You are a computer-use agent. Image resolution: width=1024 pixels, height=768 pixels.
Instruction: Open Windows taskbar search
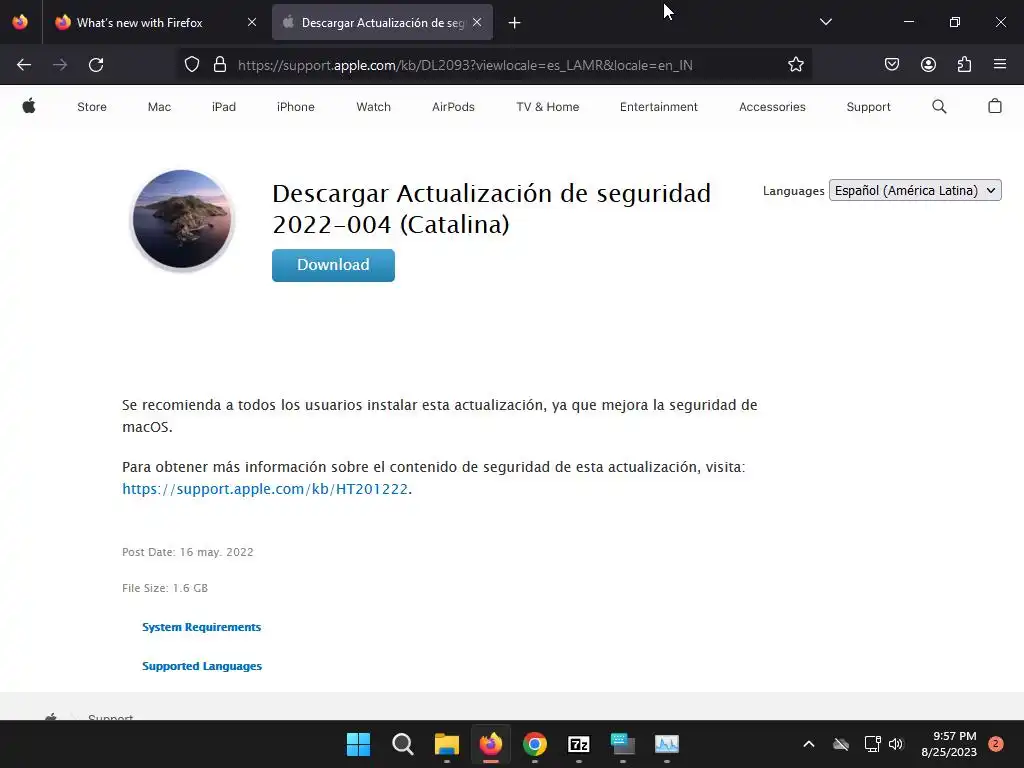point(402,744)
